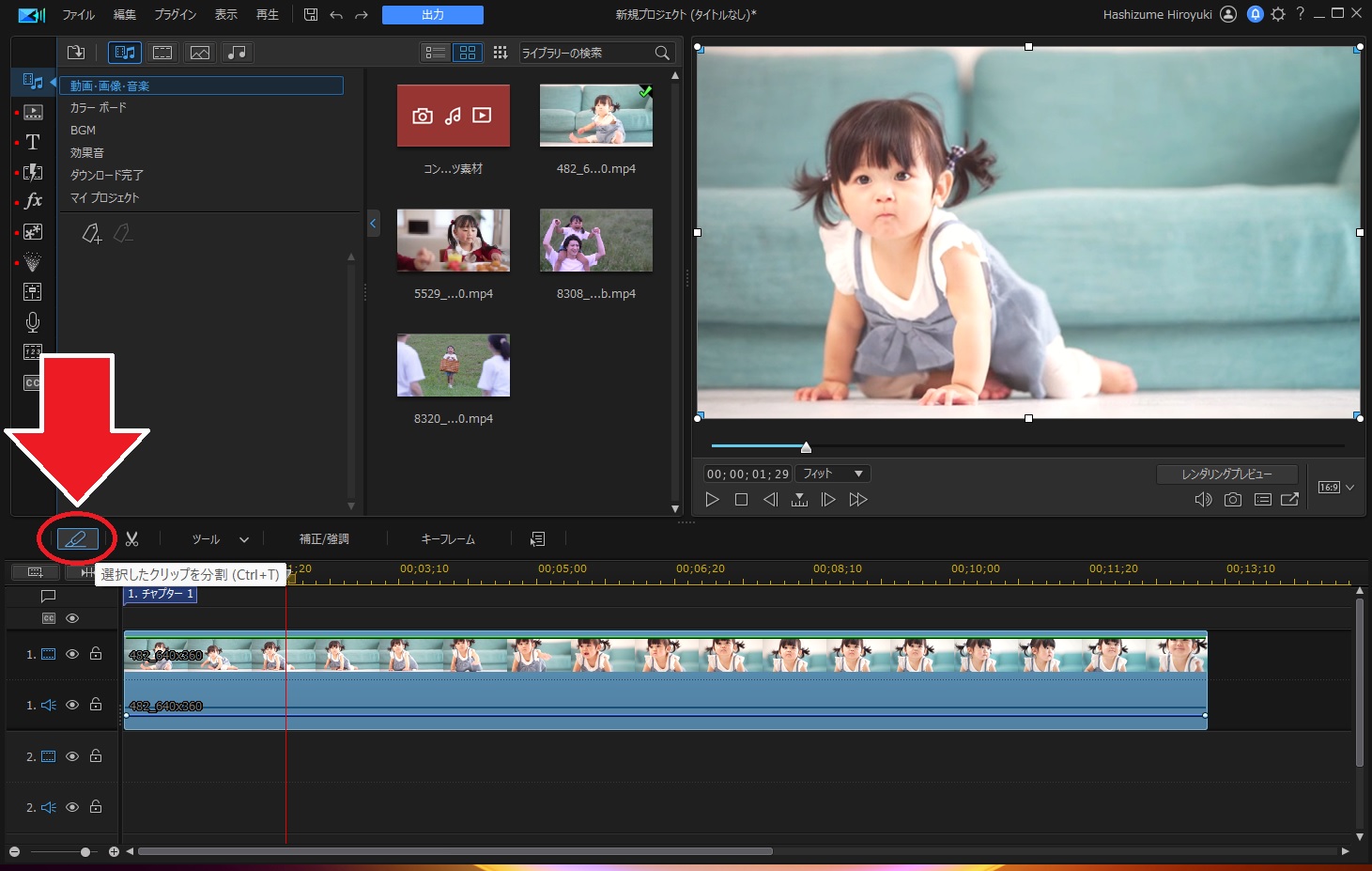The width and height of the screenshot is (1372, 871).
Task: Toggle visibility of video track 2
Action: (x=72, y=756)
